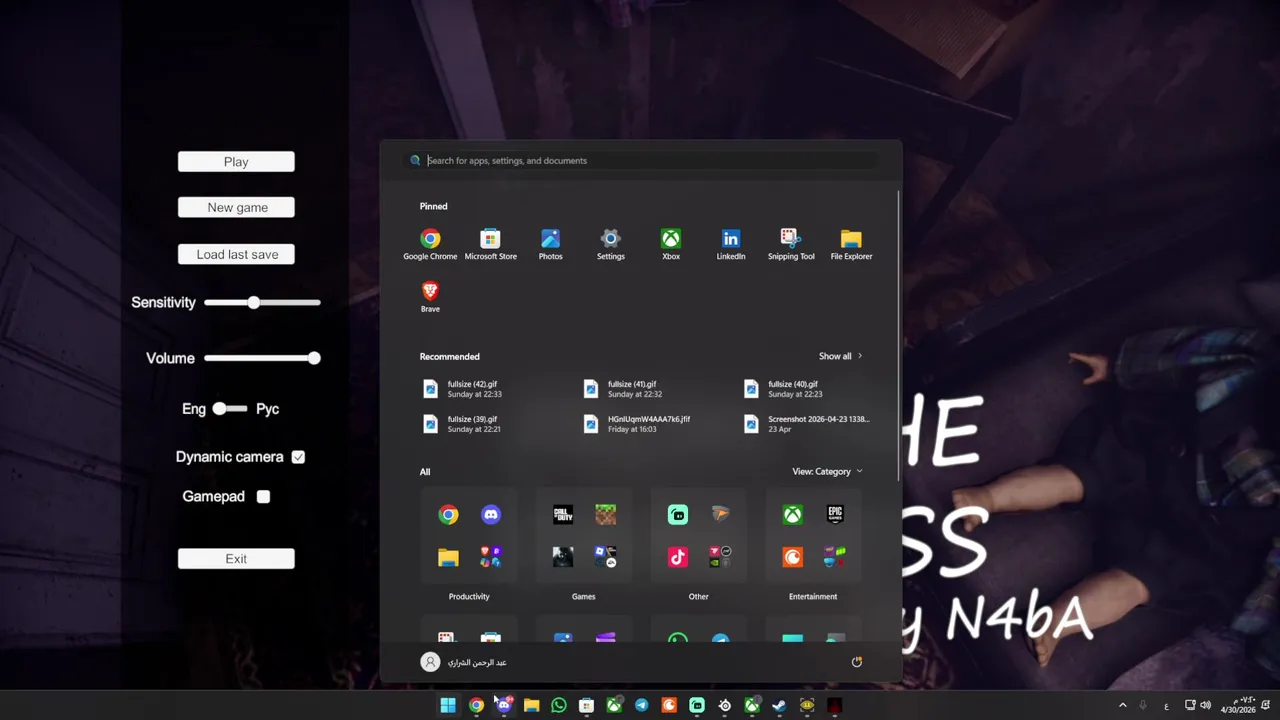Launch the pinned Brave browser
Image resolution: width=1280 pixels, height=720 pixels.
(430, 297)
